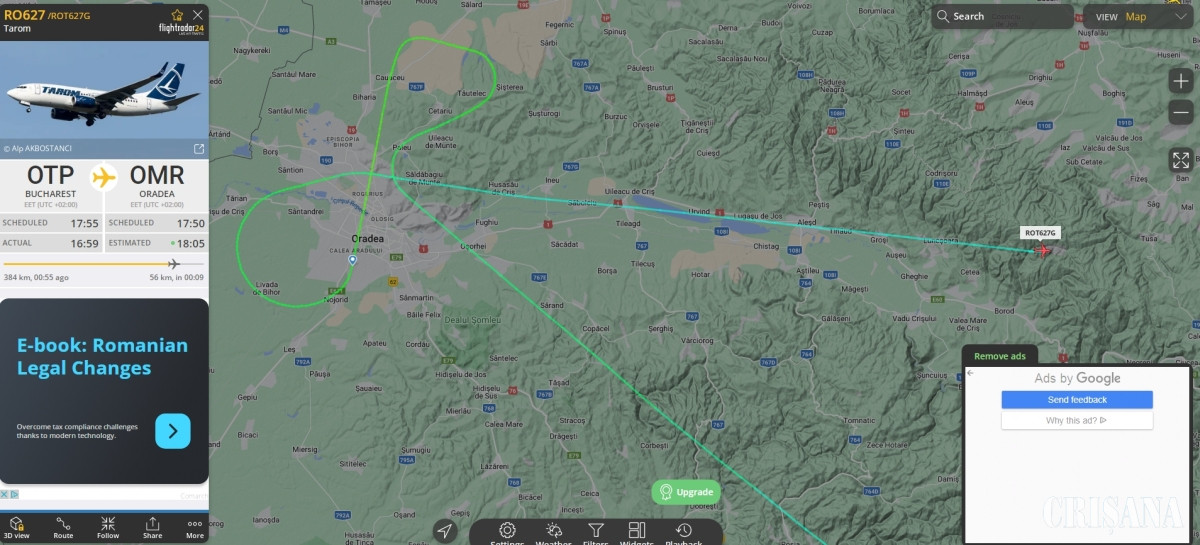The height and width of the screenshot is (545, 1200).
Task: Show the flight Route
Action: (63, 527)
